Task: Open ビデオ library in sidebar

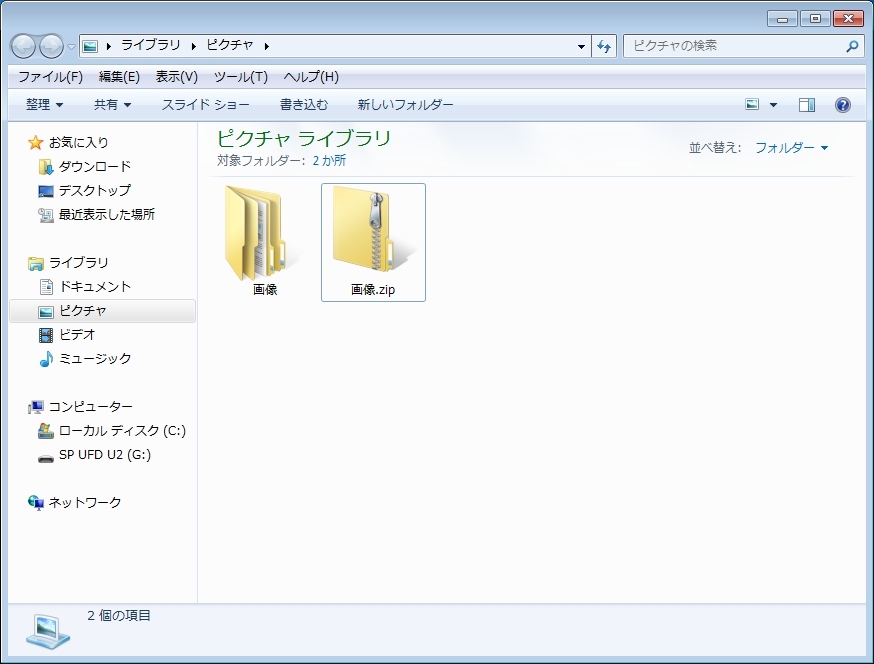Action: pyautogui.click(x=77, y=334)
